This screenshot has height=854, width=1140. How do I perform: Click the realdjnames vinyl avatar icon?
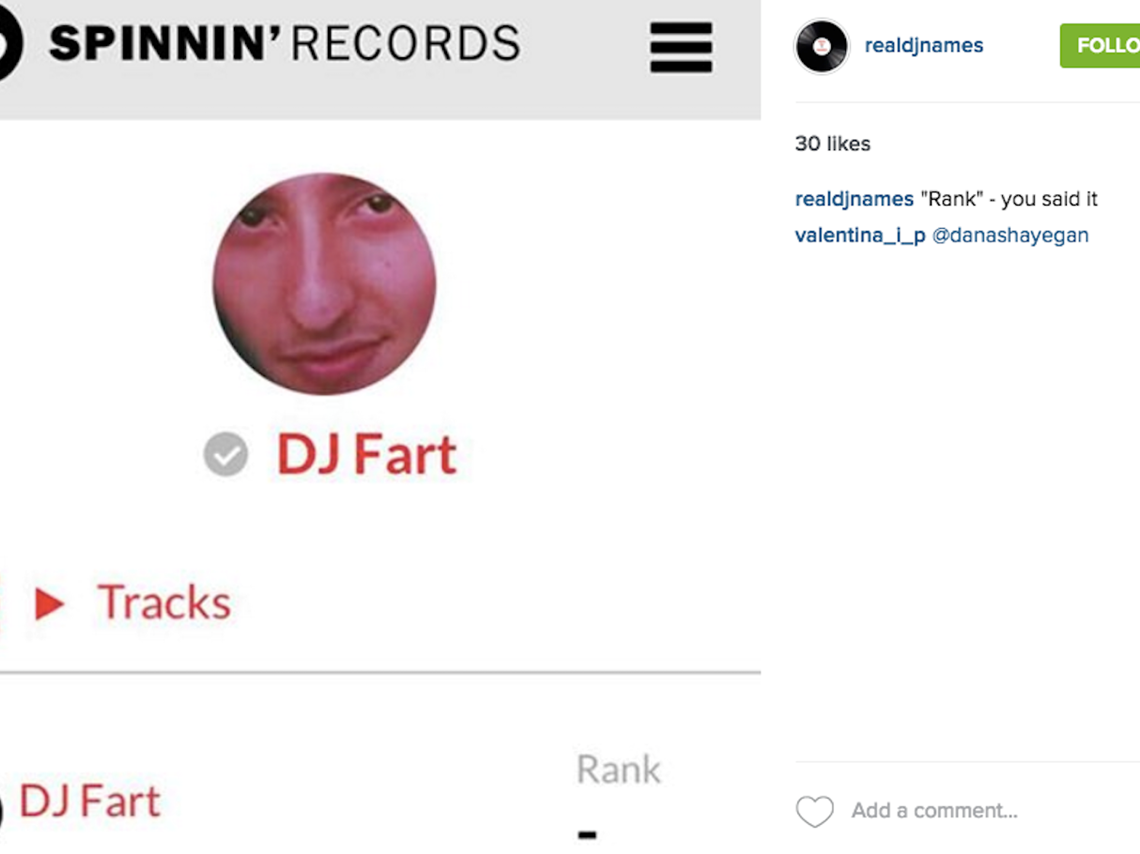(822, 47)
